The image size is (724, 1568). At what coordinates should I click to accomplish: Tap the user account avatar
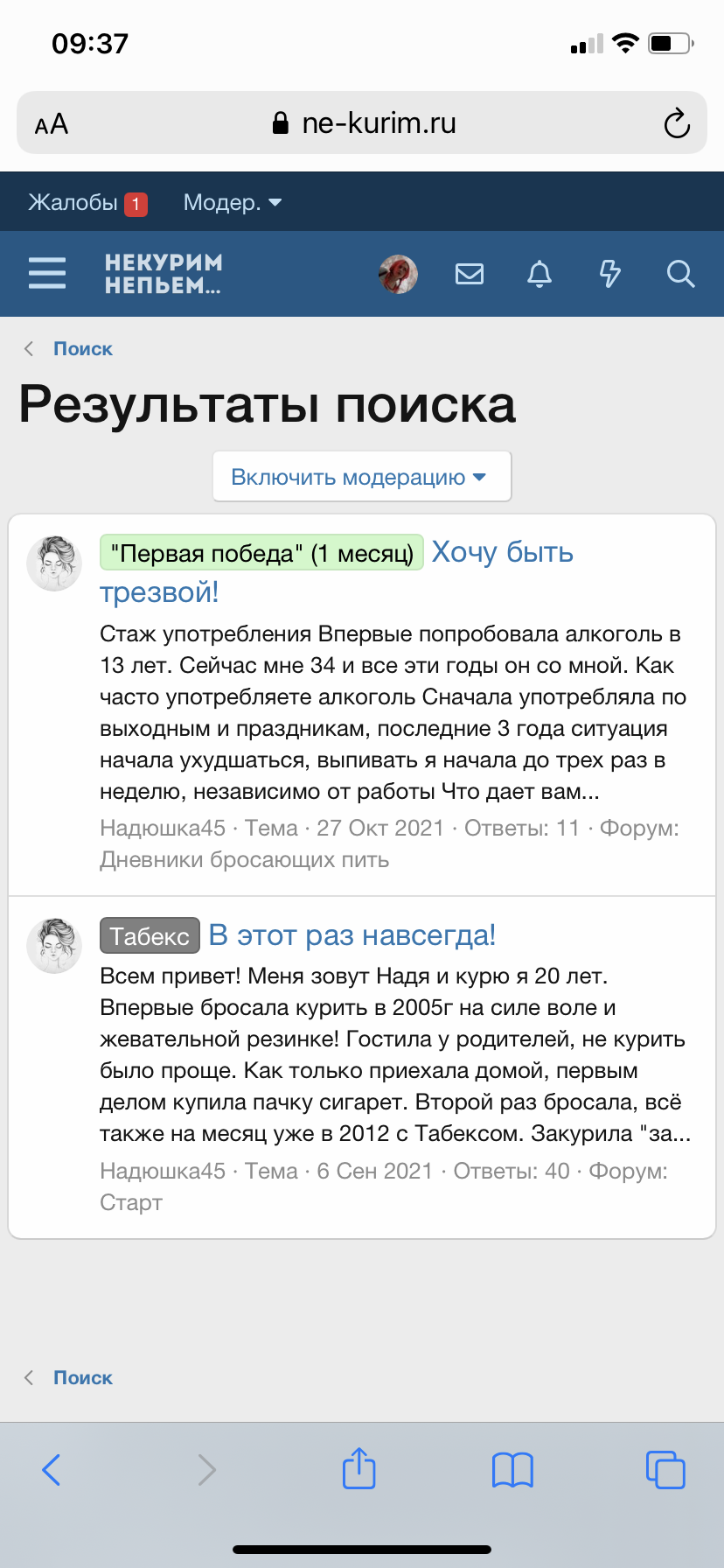pos(399,274)
